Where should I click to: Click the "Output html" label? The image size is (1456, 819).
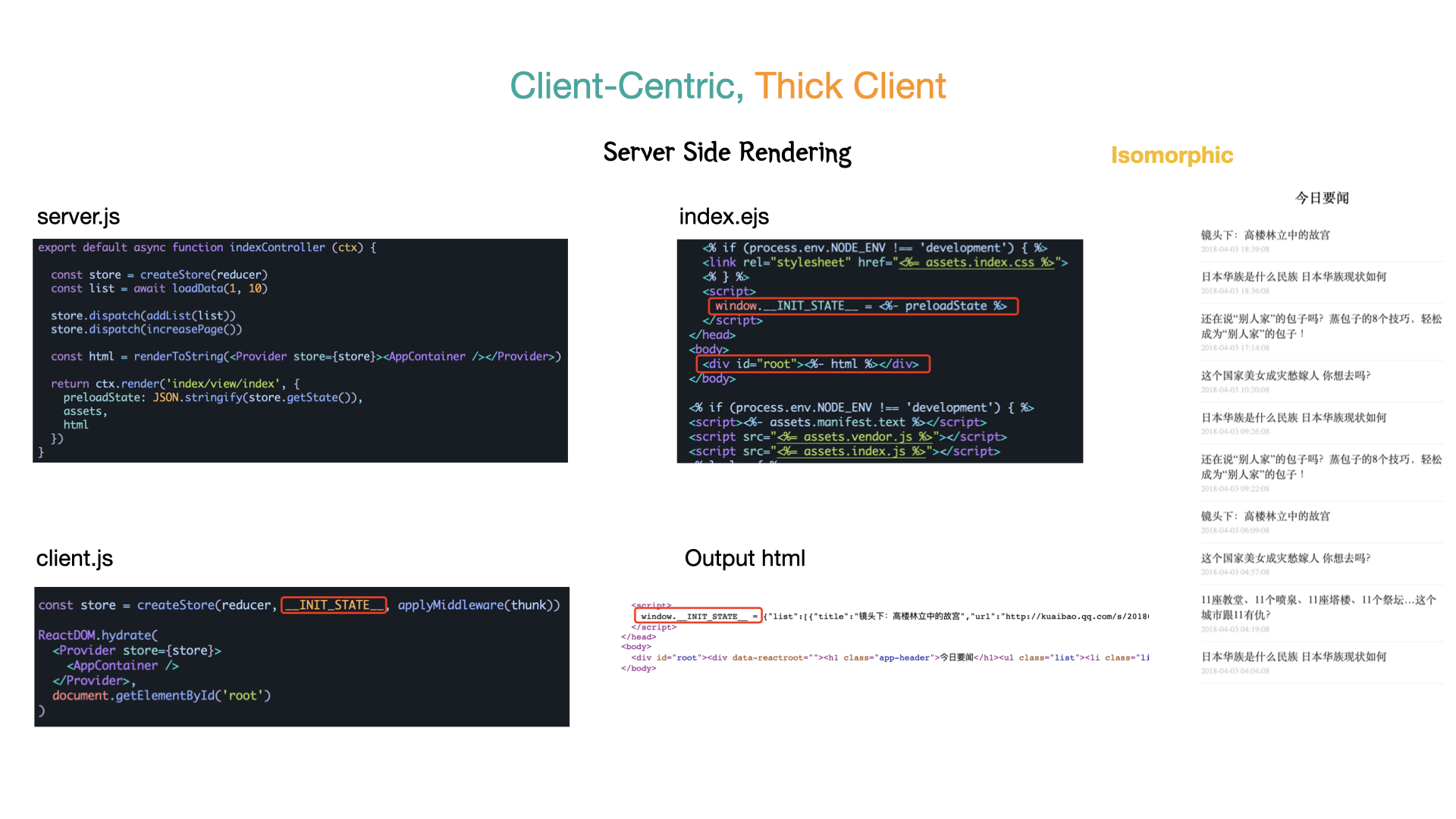pyautogui.click(x=745, y=558)
